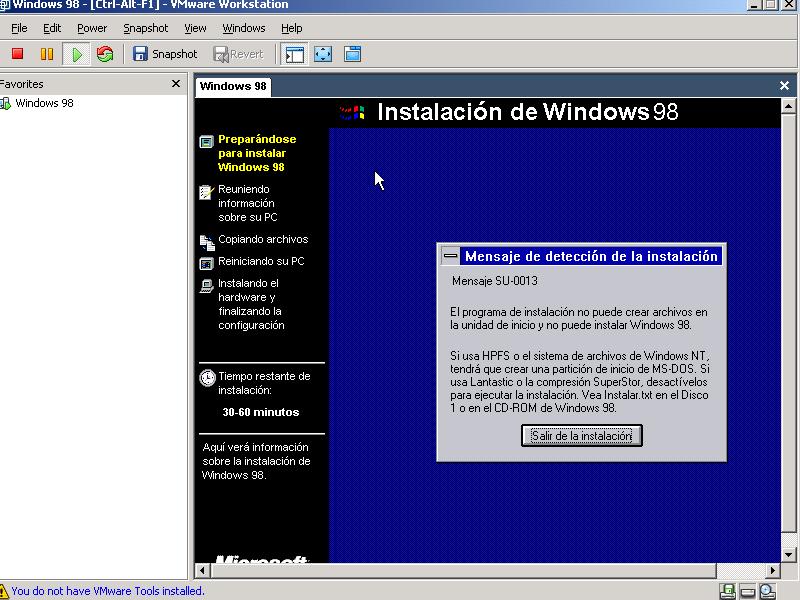Click the VMware Tools warning triangle icon
The image size is (800, 600).
coord(4,591)
